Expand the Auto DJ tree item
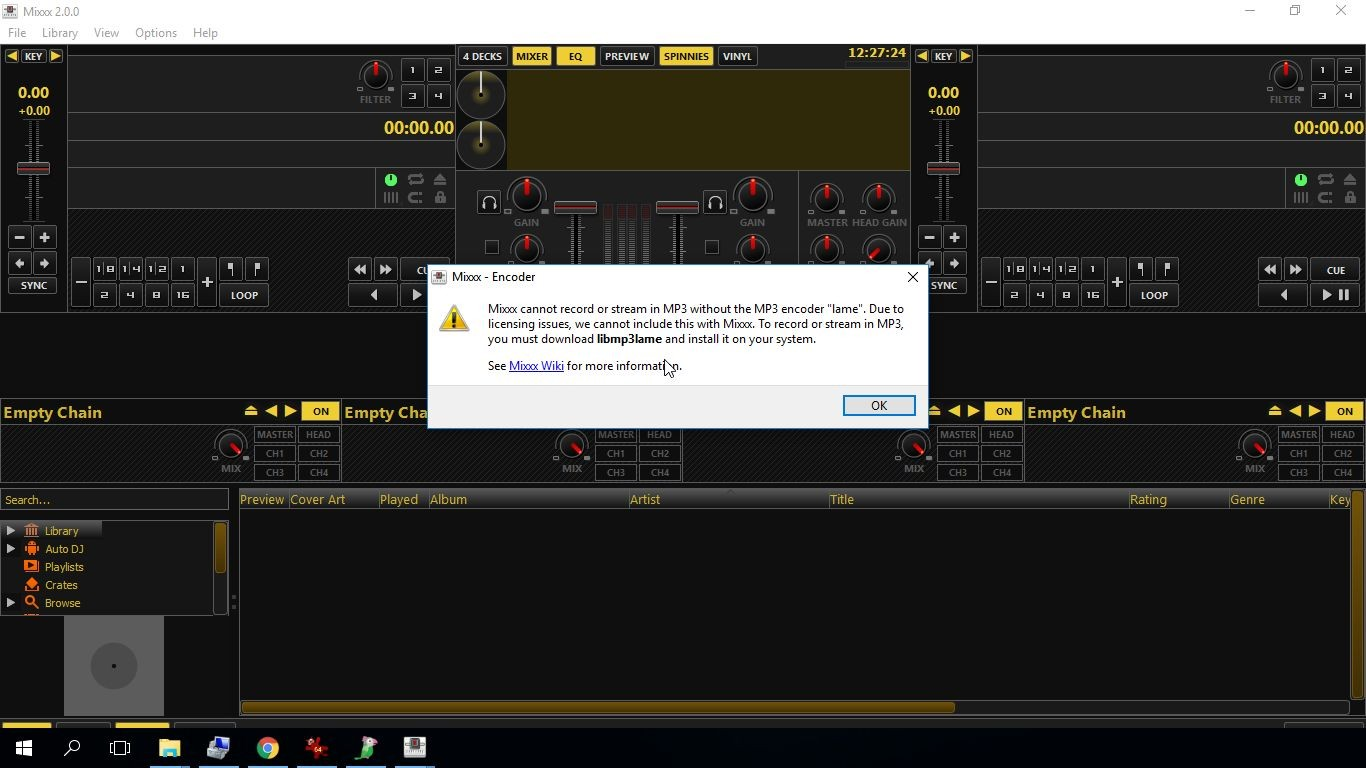The width and height of the screenshot is (1366, 768). (x=11, y=548)
